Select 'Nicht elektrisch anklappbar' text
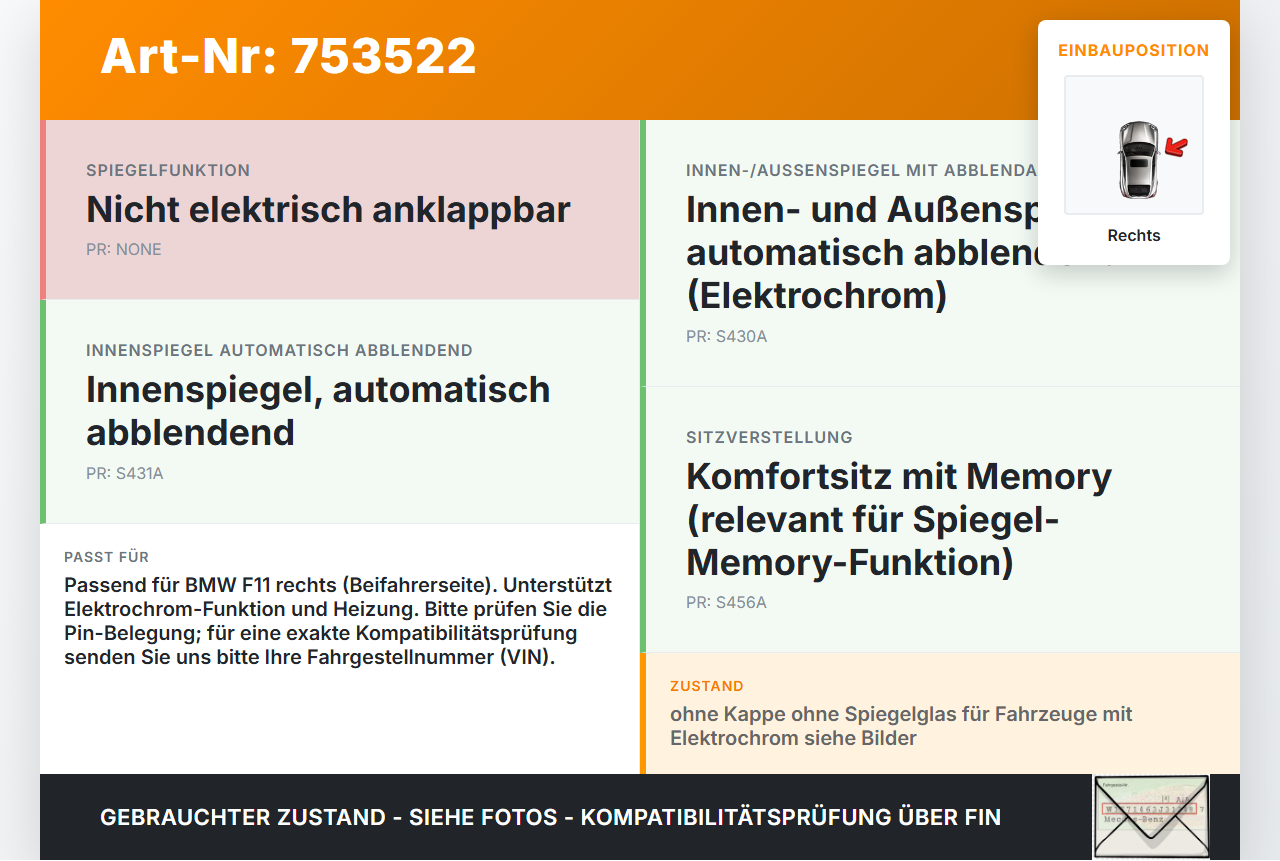1280x861 pixels. 328,210
